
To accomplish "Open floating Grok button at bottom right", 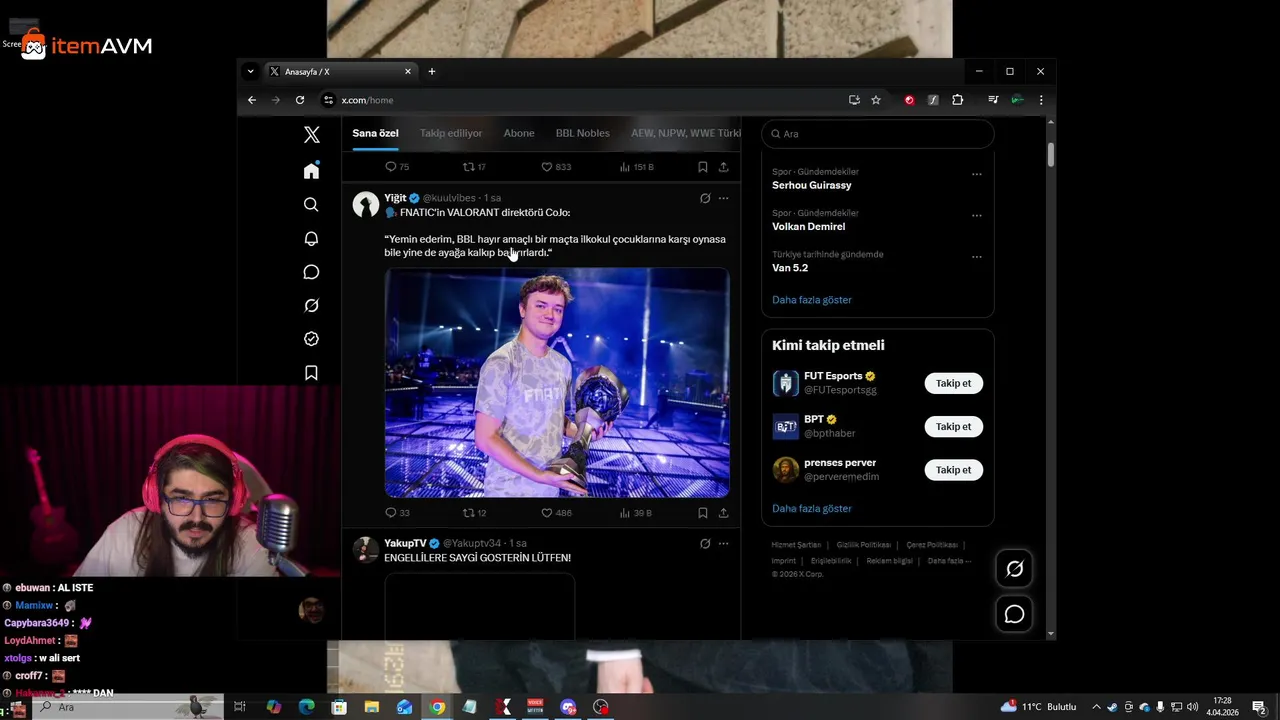I will click(1014, 569).
